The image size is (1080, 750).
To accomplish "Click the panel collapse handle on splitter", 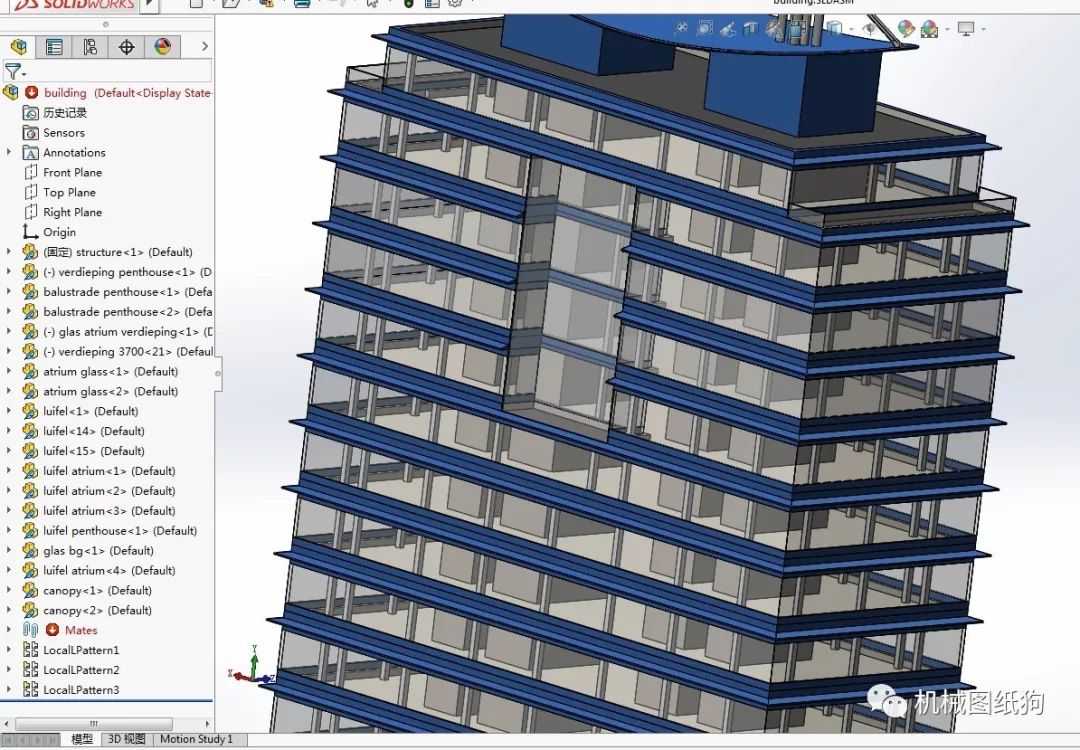I will tap(218, 373).
